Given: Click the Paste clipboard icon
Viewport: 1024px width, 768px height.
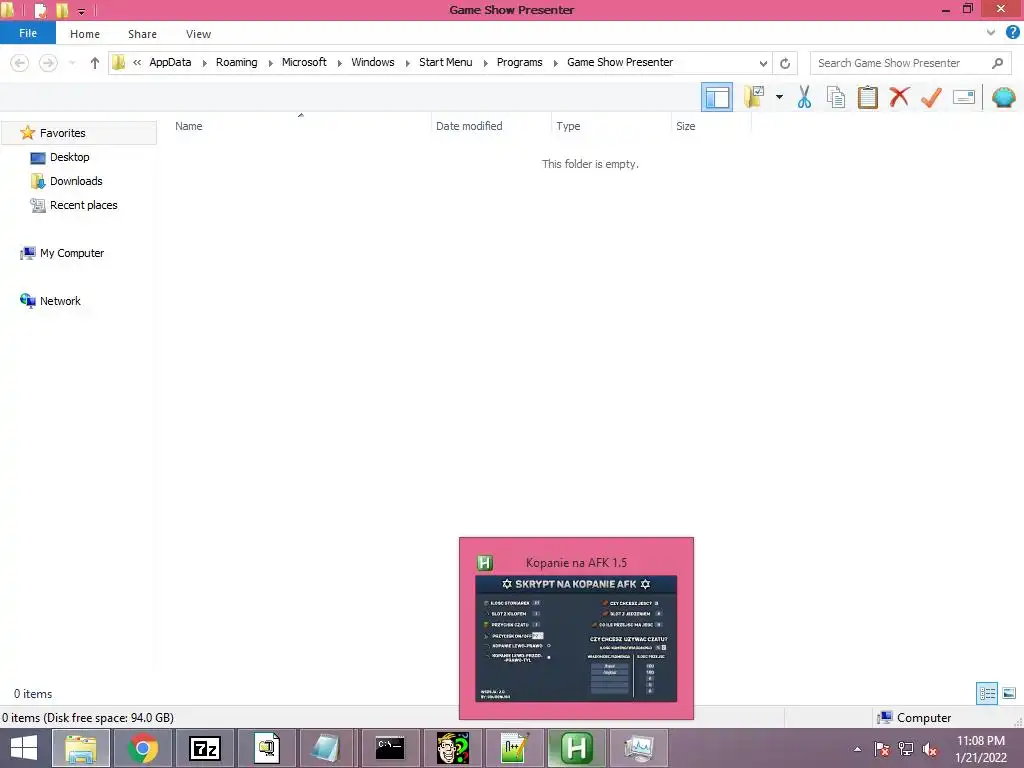Looking at the screenshot, I should 867,97.
